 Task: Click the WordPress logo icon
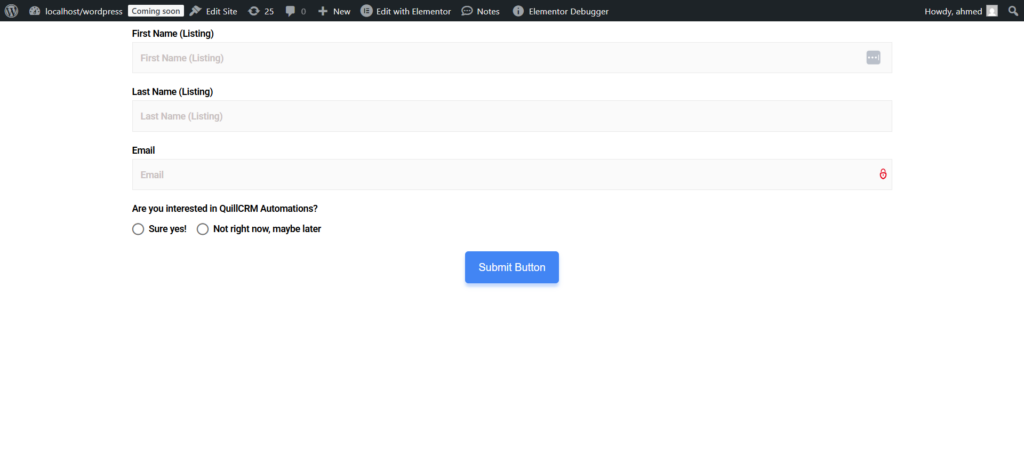point(12,11)
